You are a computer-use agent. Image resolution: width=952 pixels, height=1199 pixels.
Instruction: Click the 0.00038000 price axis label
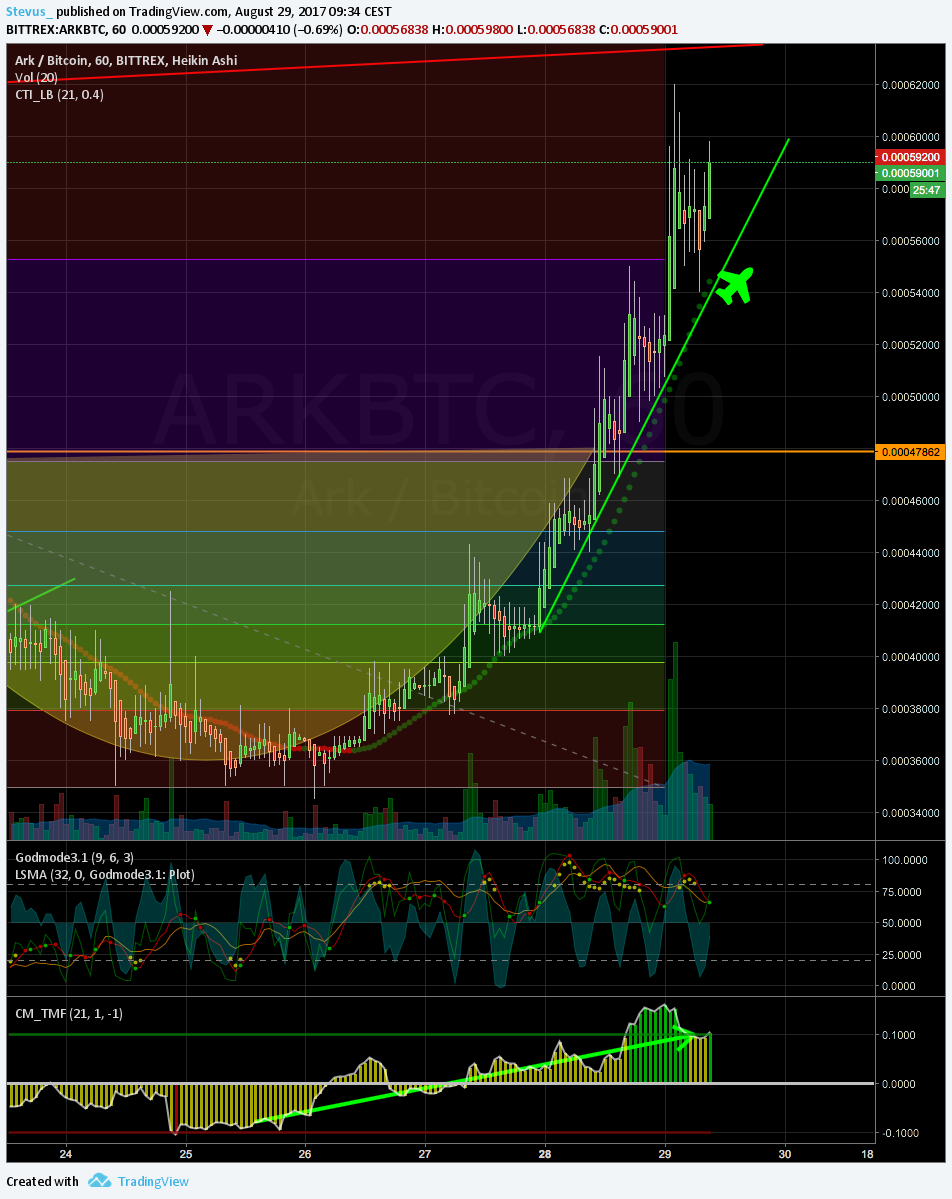tap(911, 709)
